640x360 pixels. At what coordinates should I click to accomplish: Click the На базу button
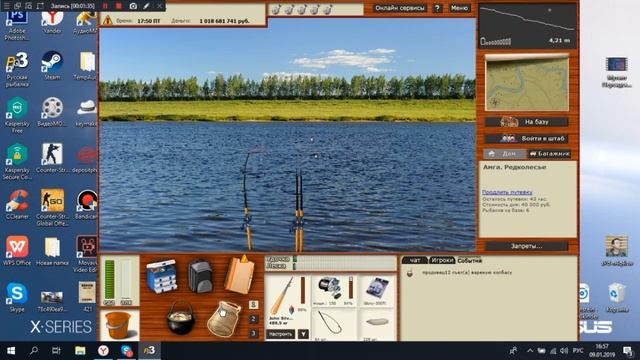coord(527,122)
